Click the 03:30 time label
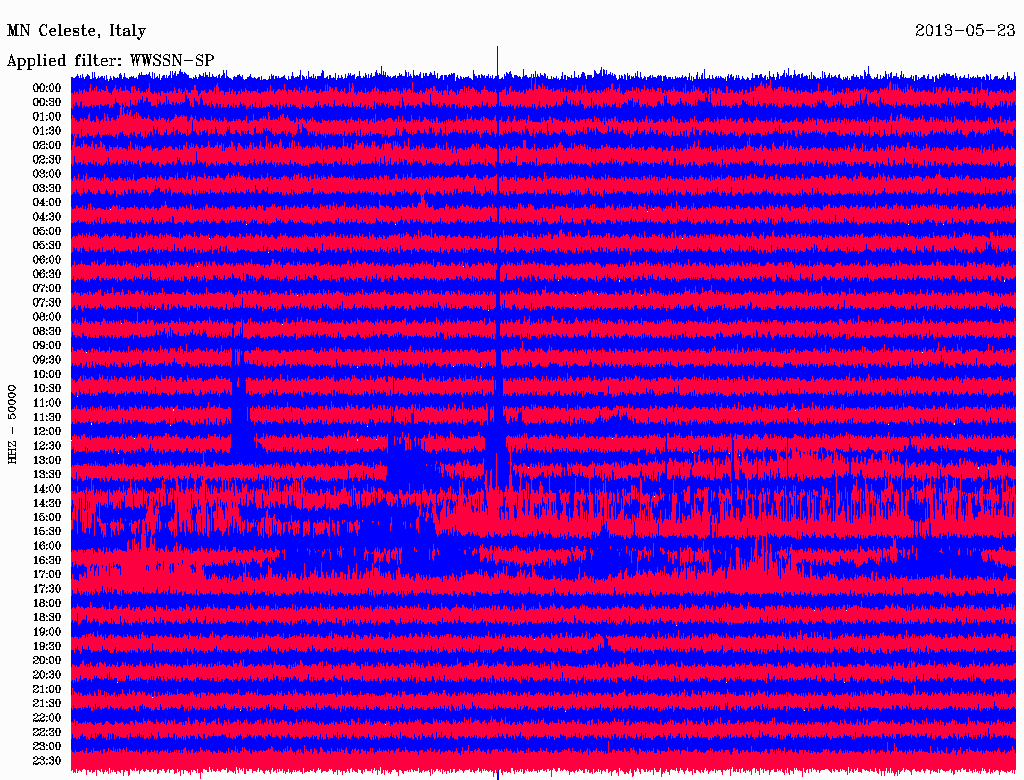 pyautogui.click(x=47, y=188)
